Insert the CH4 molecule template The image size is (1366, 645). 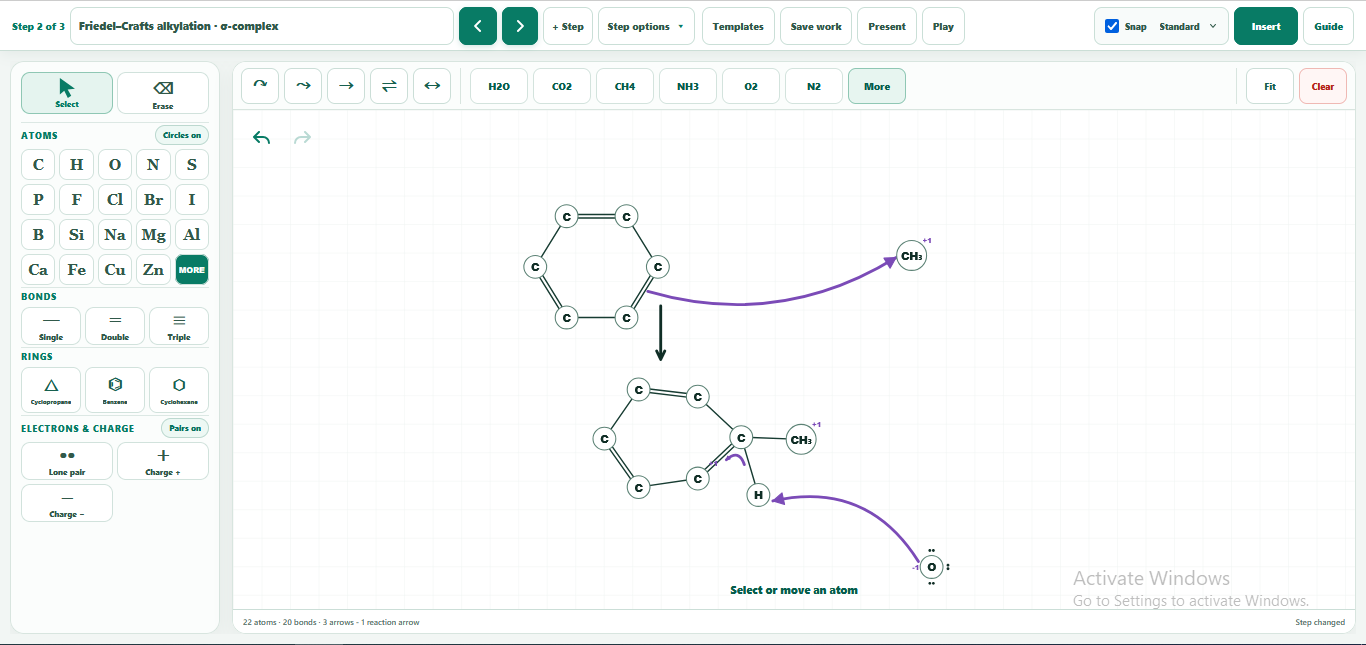625,86
